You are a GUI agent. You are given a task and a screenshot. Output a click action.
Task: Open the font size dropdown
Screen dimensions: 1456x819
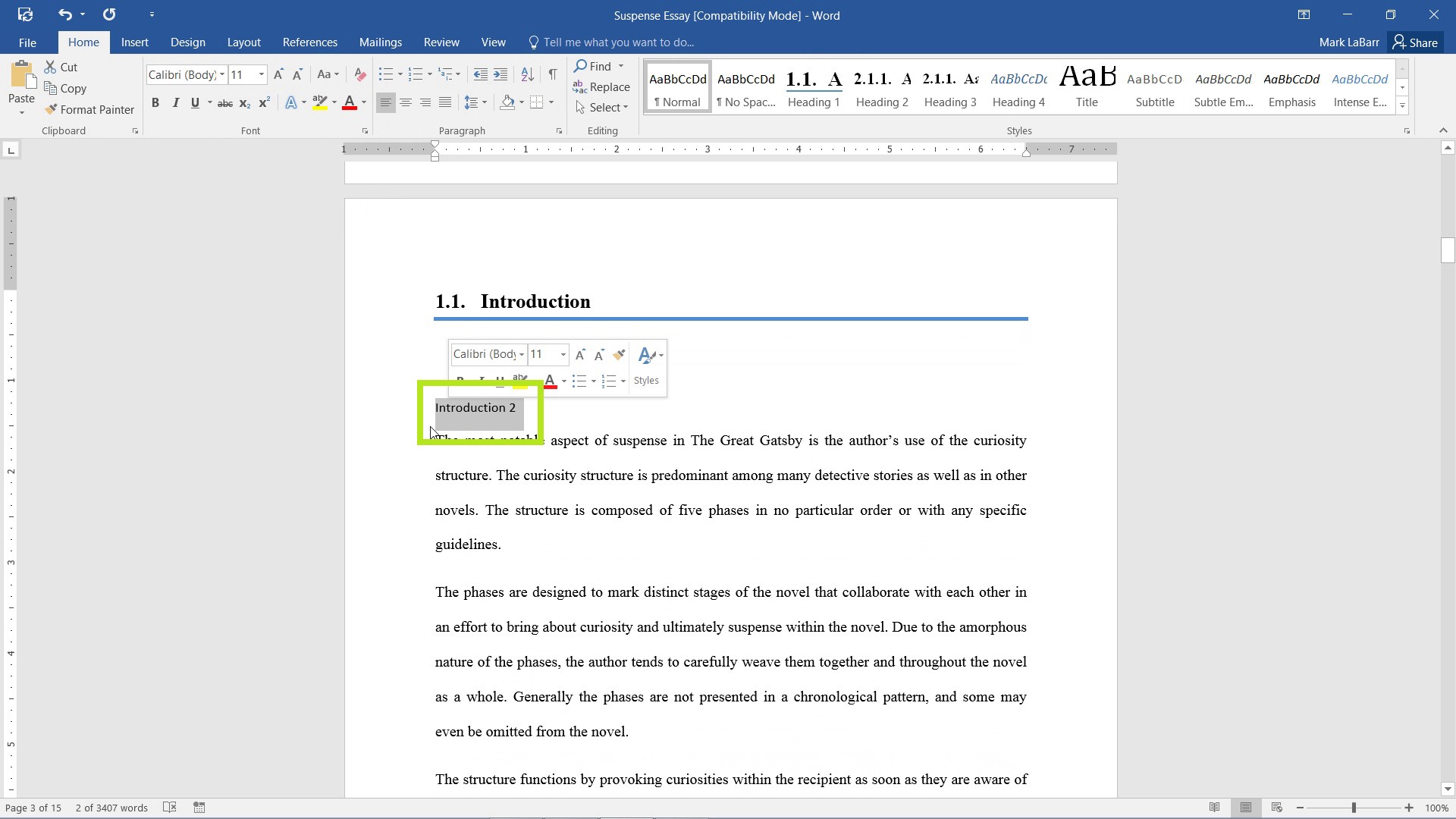[x=262, y=74]
